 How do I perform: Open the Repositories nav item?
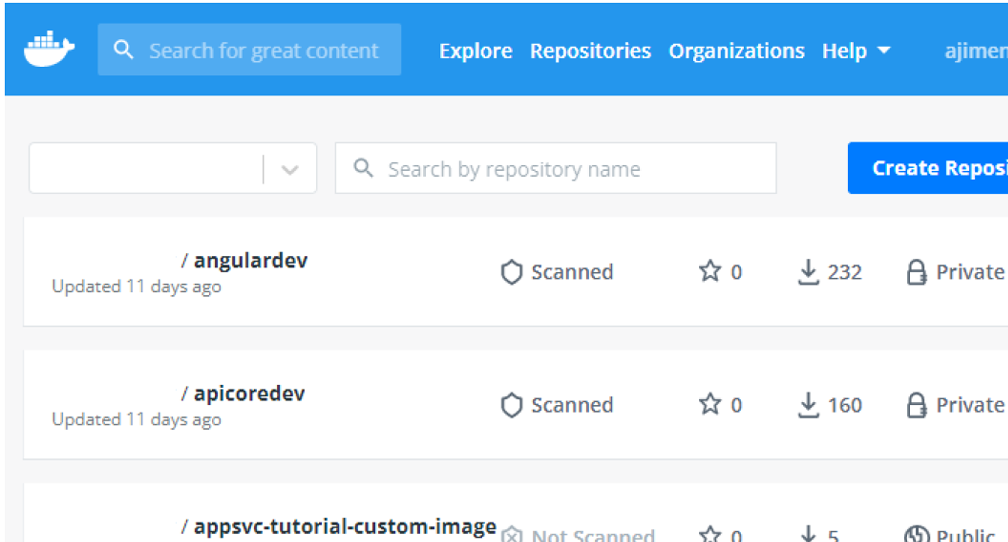[x=590, y=51]
